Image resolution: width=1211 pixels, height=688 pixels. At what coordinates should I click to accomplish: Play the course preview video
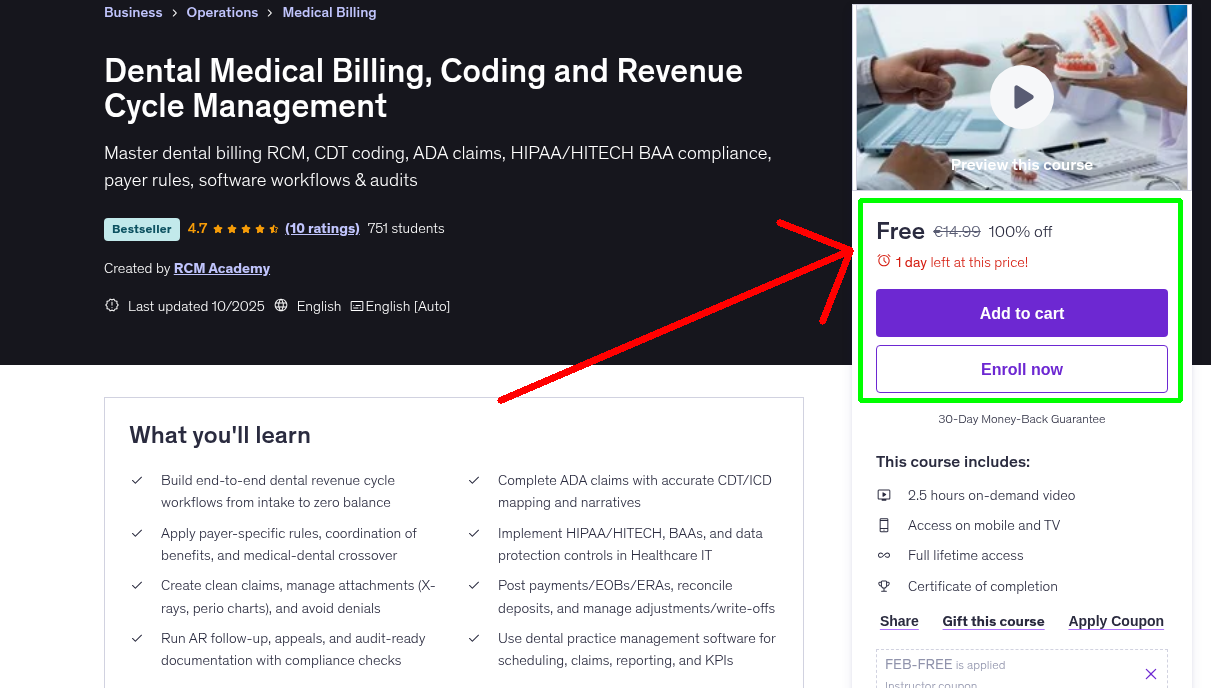1021,97
